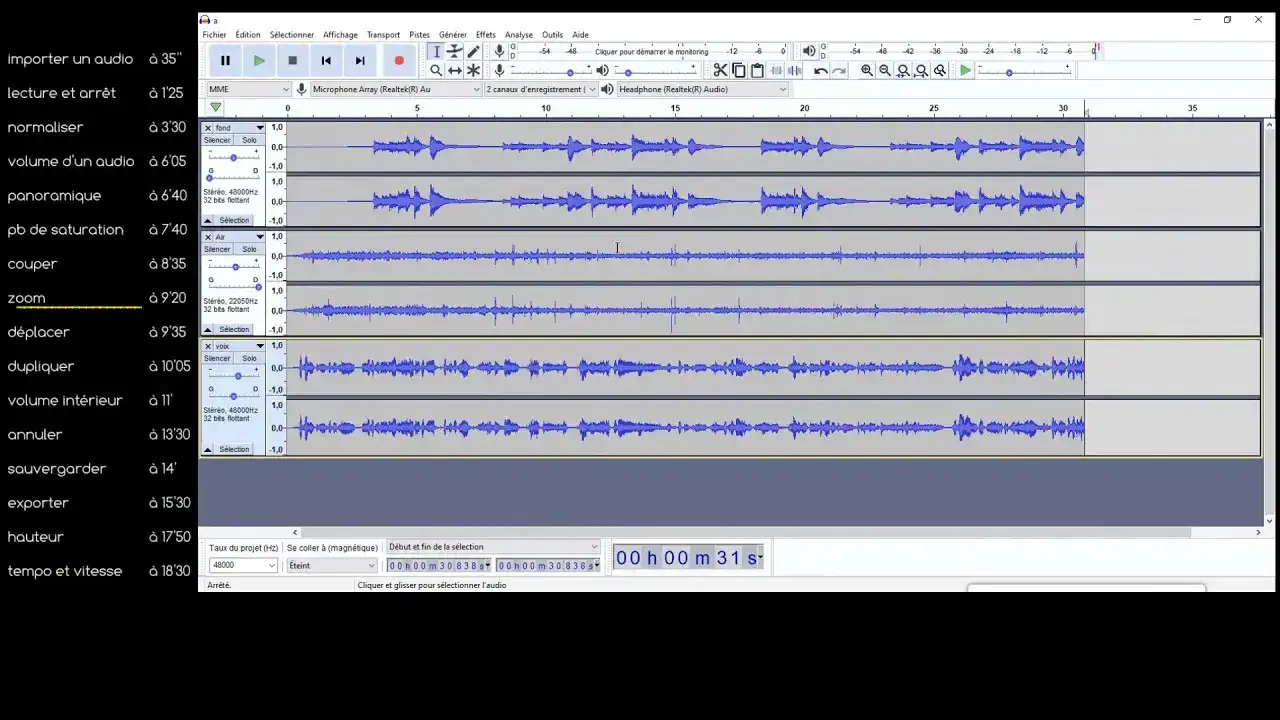The height and width of the screenshot is (720, 1280).
Task: Activate the Zoom tool (magnifier)
Action: click(x=437, y=70)
